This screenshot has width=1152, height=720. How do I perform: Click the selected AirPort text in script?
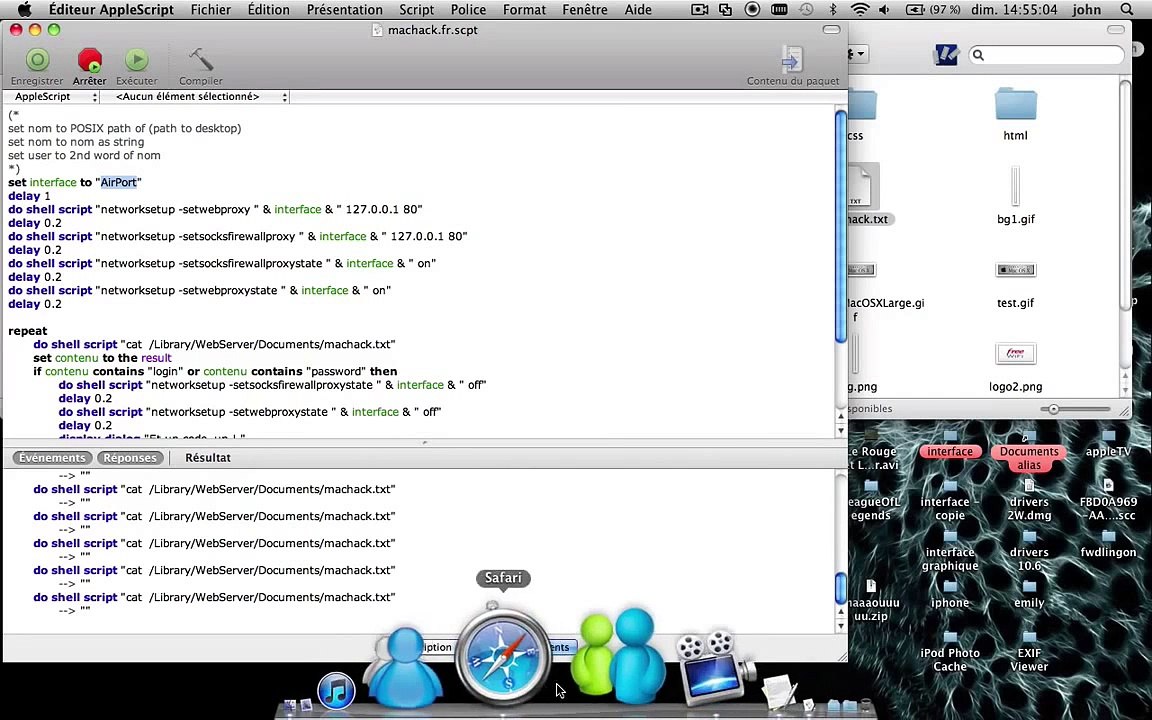coord(119,182)
